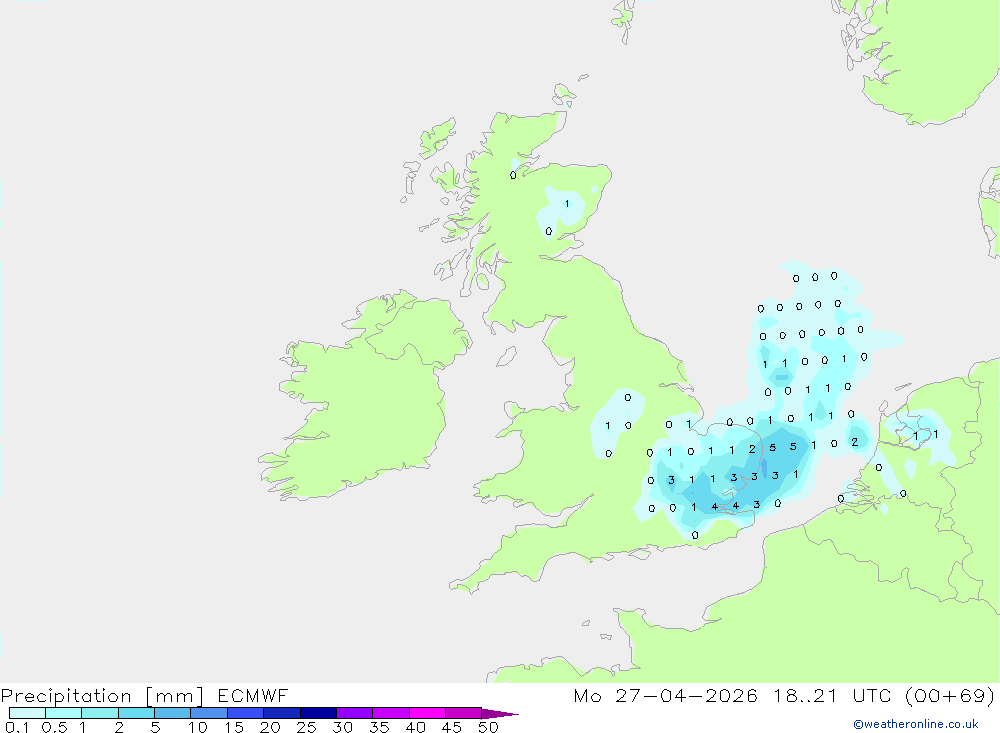Select the 40–45 mm magenta legend swatch
1000x733 pixels.
point(427,713)
